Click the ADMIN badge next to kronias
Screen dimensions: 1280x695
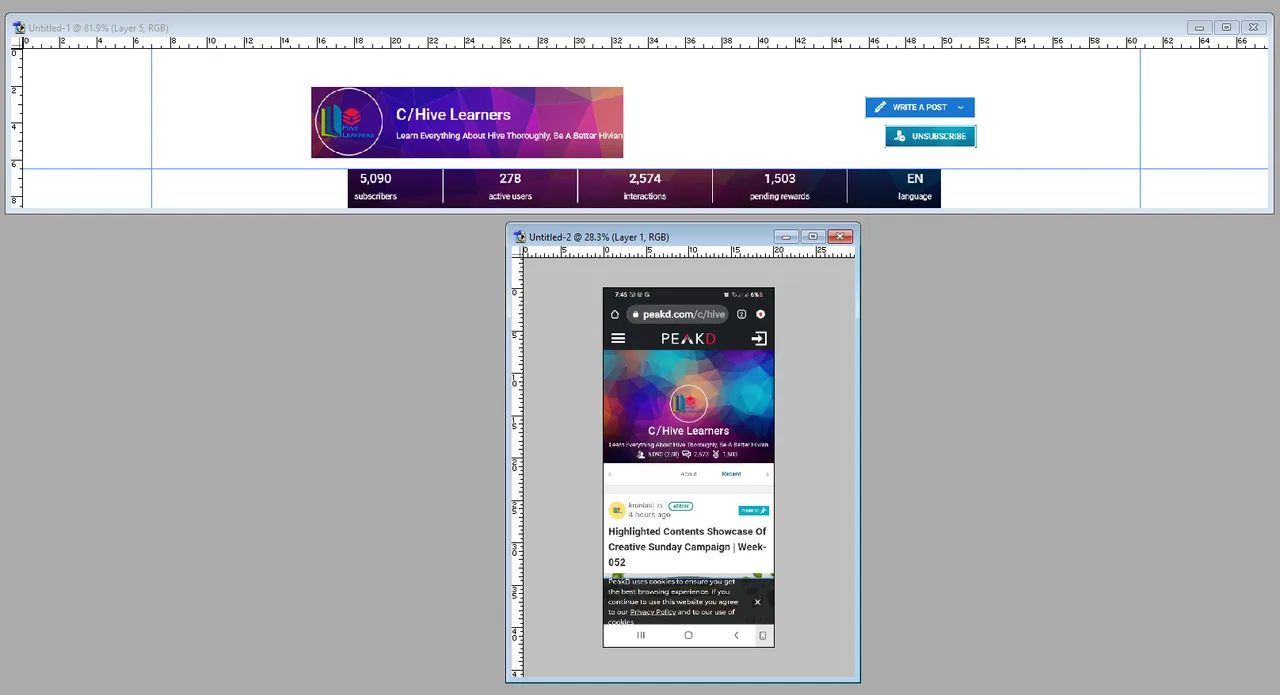click(680, 506)
